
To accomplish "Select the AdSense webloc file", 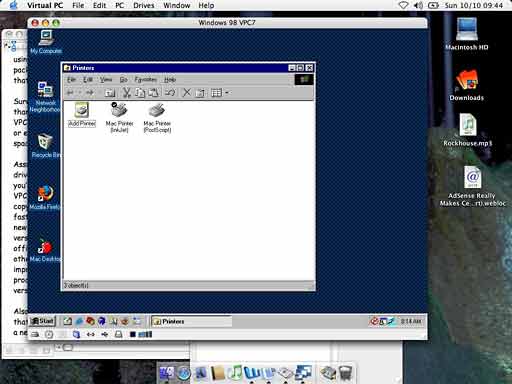I will coord(472,186).
